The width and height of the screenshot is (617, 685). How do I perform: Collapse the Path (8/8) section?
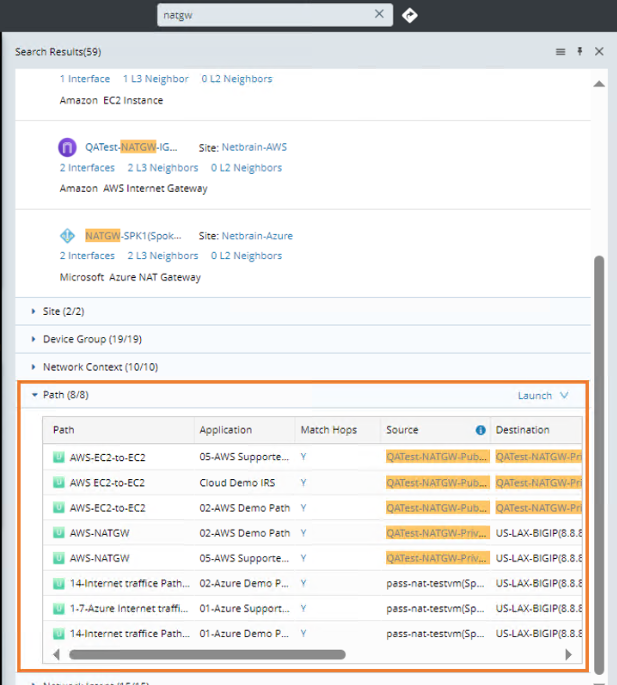34,395
